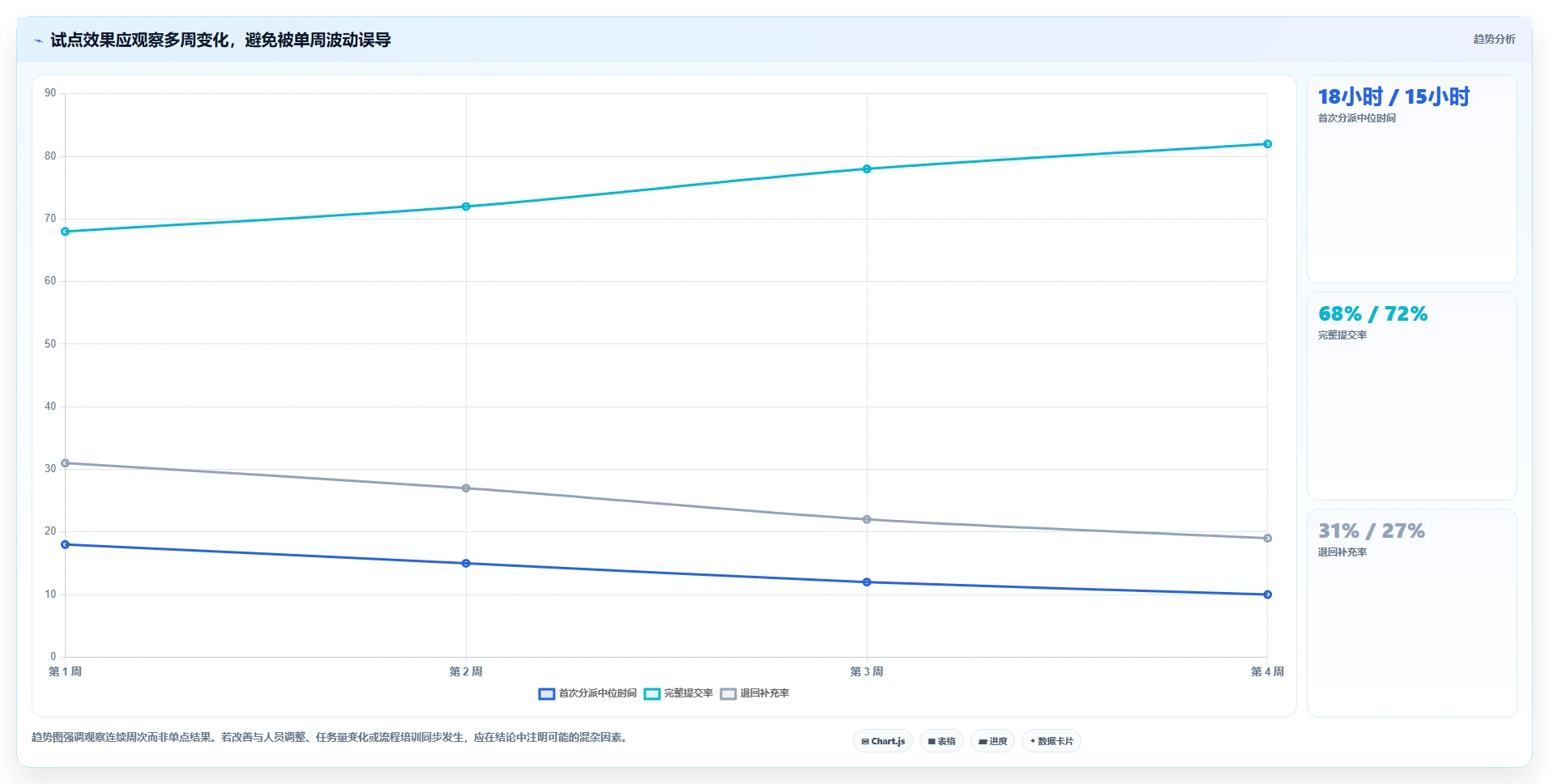Click the 完整提交率 caption in the middle card

[1342, 335]
